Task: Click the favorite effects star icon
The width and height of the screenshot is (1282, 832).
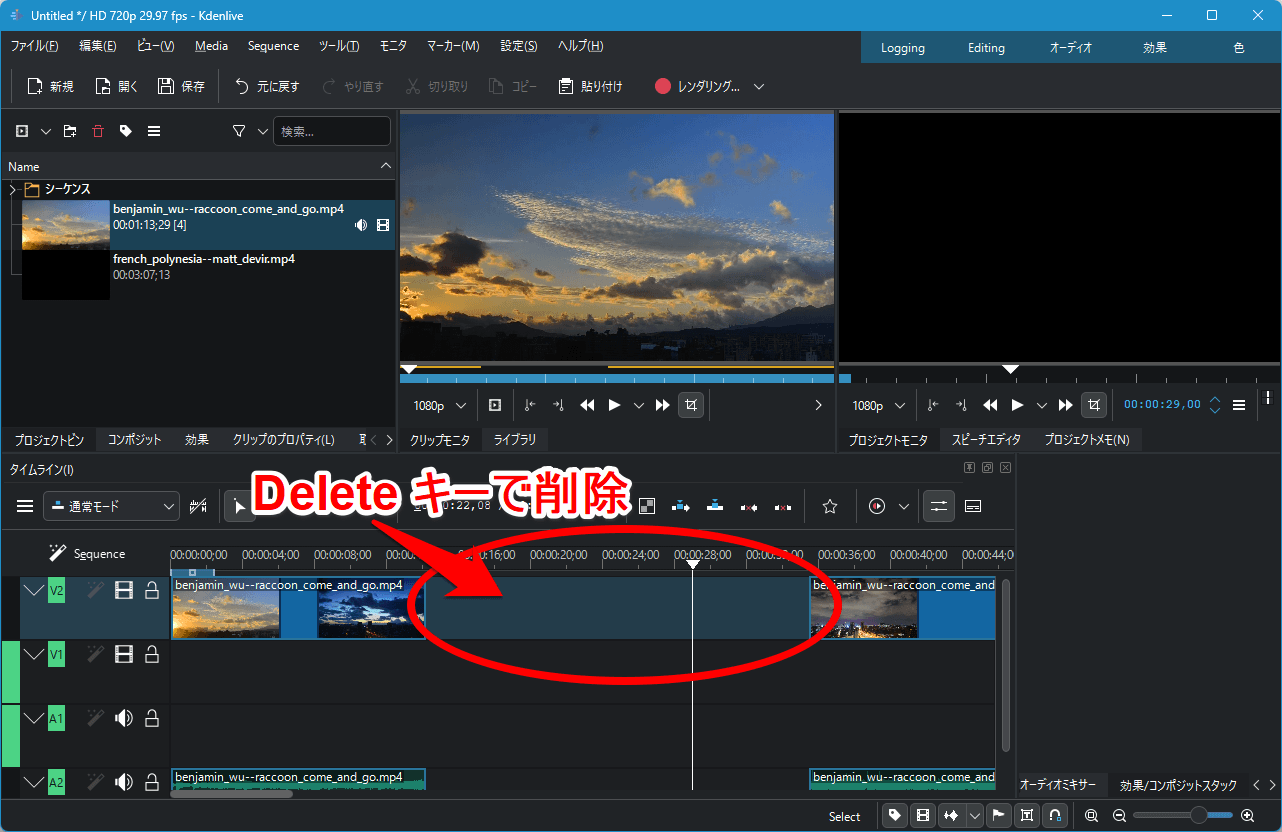Action: coord(829,506)
